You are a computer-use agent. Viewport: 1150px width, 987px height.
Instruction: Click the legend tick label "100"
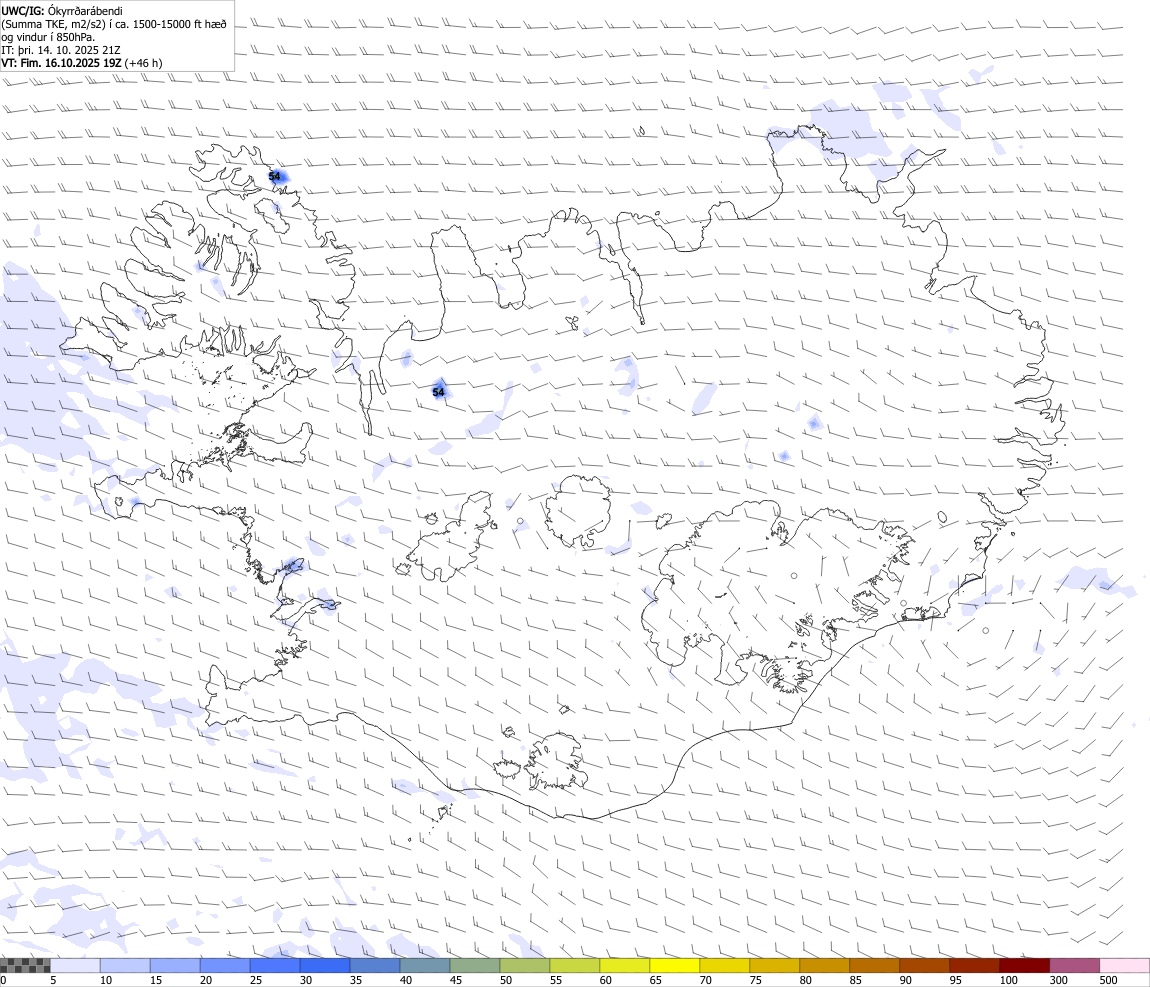(x=1008, y=980)
